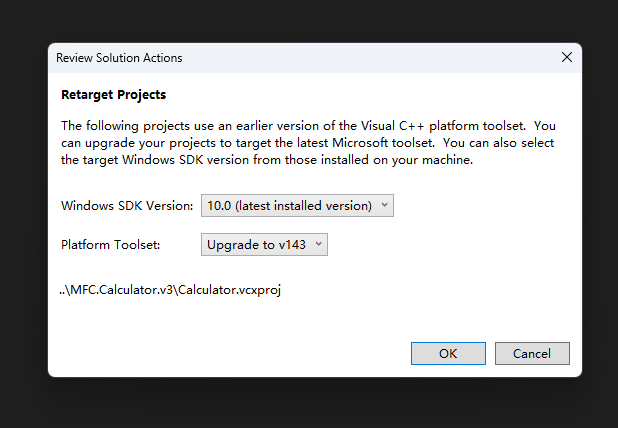Click the Retarget Projects heading
This screenshot has width=618, height=428.
coord(113,95)
